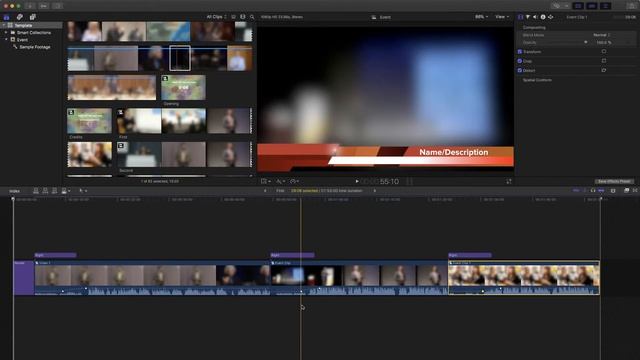The width and height of the screenshot is (640, 360).
Task: Show or hide the Browser panel
Action: click(x=578, y=6)
